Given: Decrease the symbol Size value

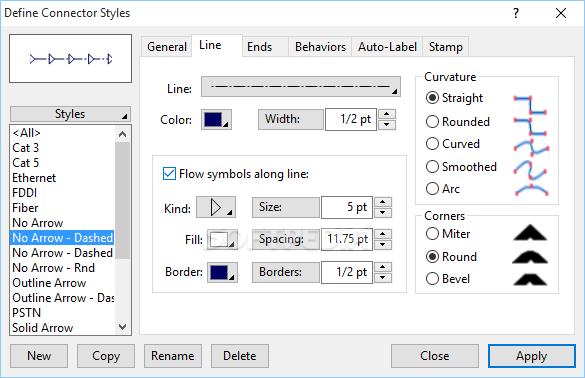Looking at the screenshot, I should (383, 213).
